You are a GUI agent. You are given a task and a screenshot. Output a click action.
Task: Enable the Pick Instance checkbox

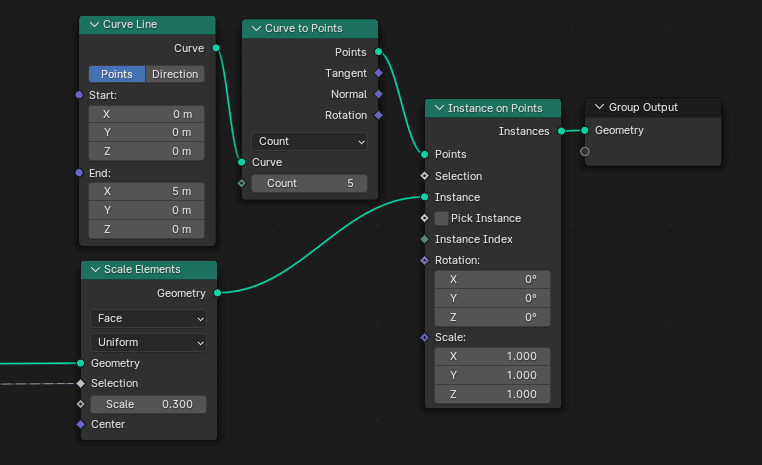(x=441, y=218)
